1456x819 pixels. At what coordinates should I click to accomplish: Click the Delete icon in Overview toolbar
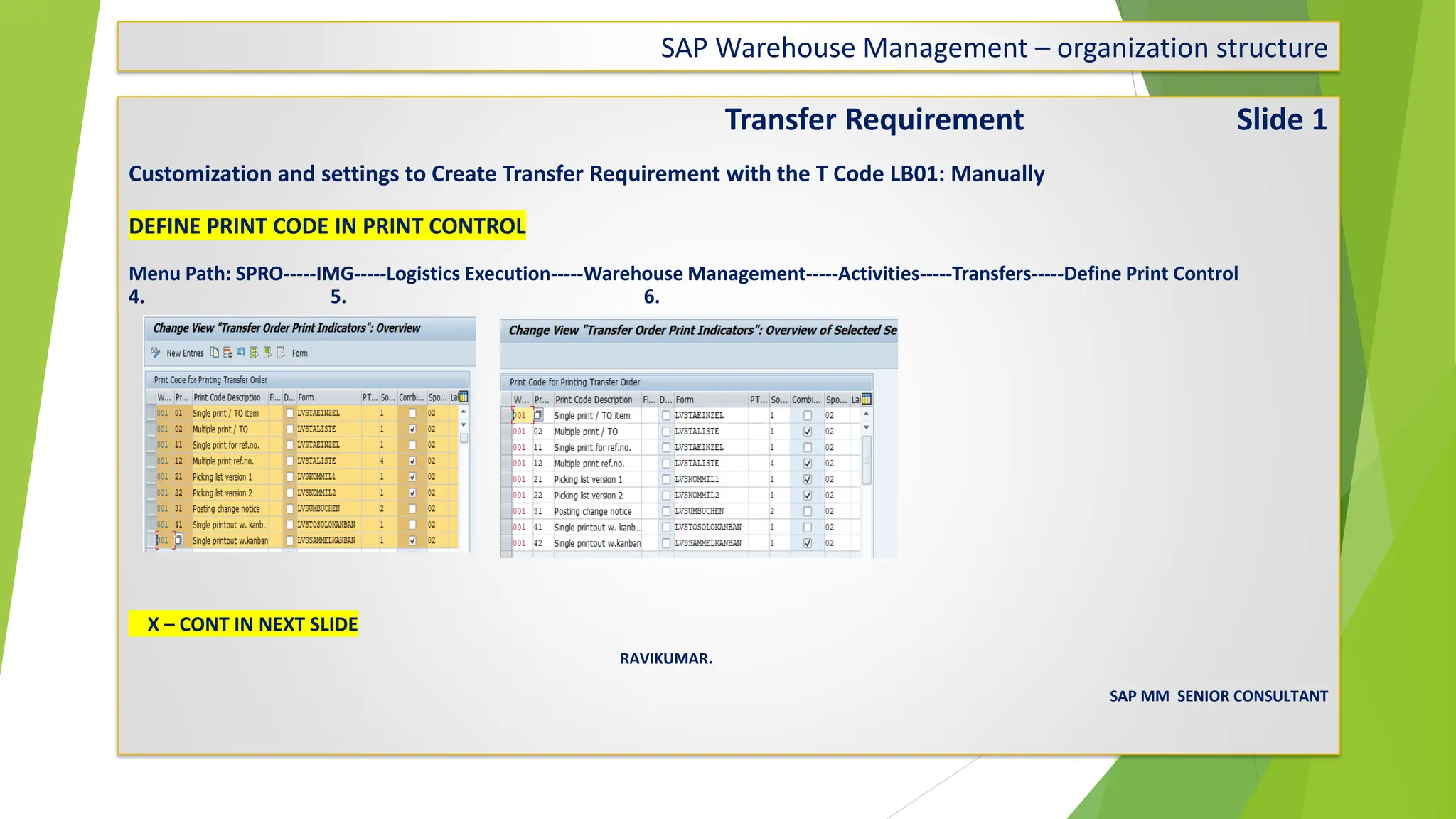[227, 353]
